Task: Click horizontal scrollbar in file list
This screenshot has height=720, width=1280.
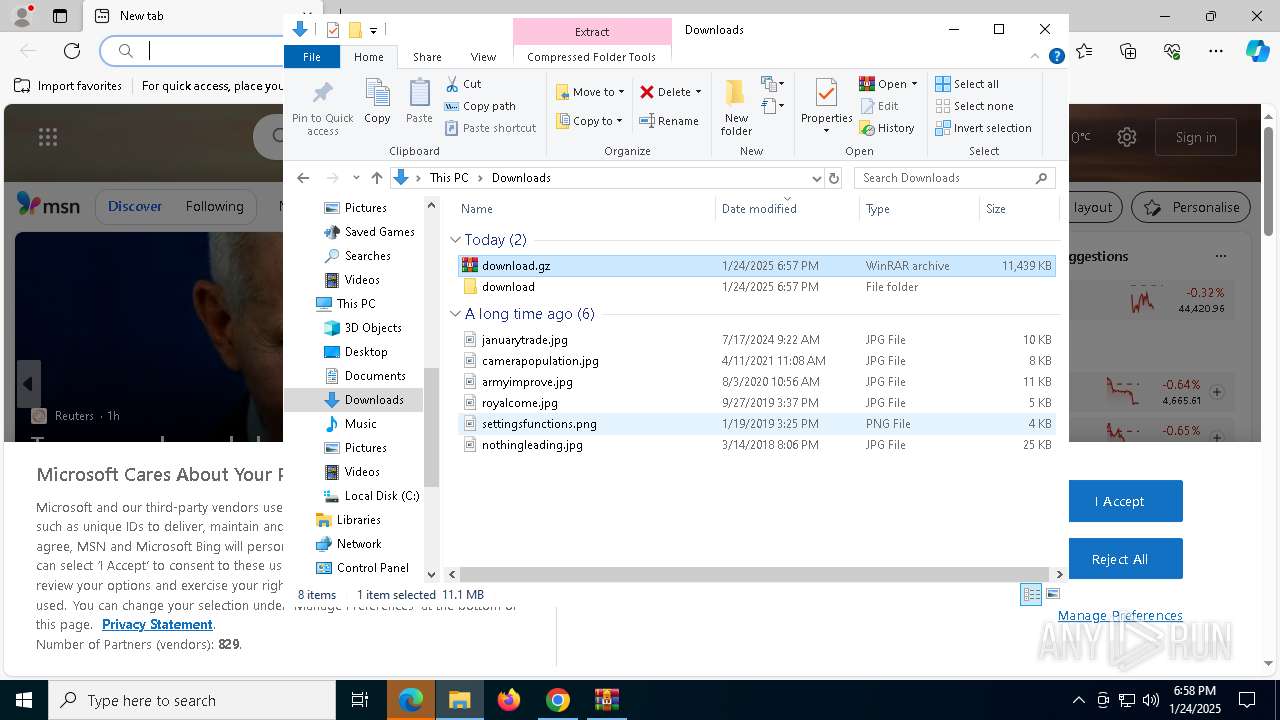Action: [756, 574]
